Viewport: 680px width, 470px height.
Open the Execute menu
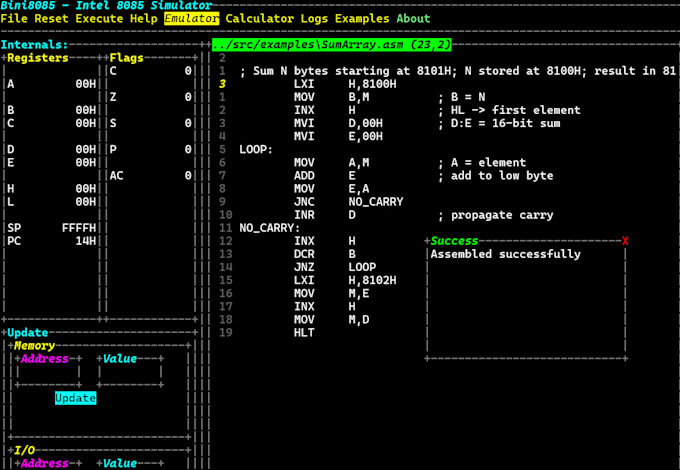click(99, 19)
